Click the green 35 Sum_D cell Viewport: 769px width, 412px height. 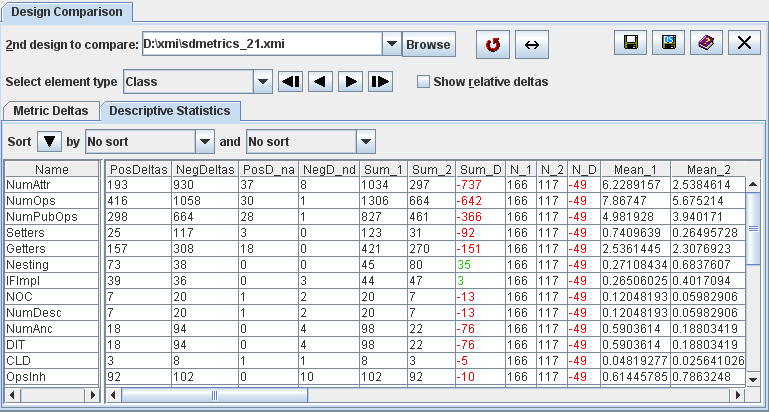pos(481,265)
